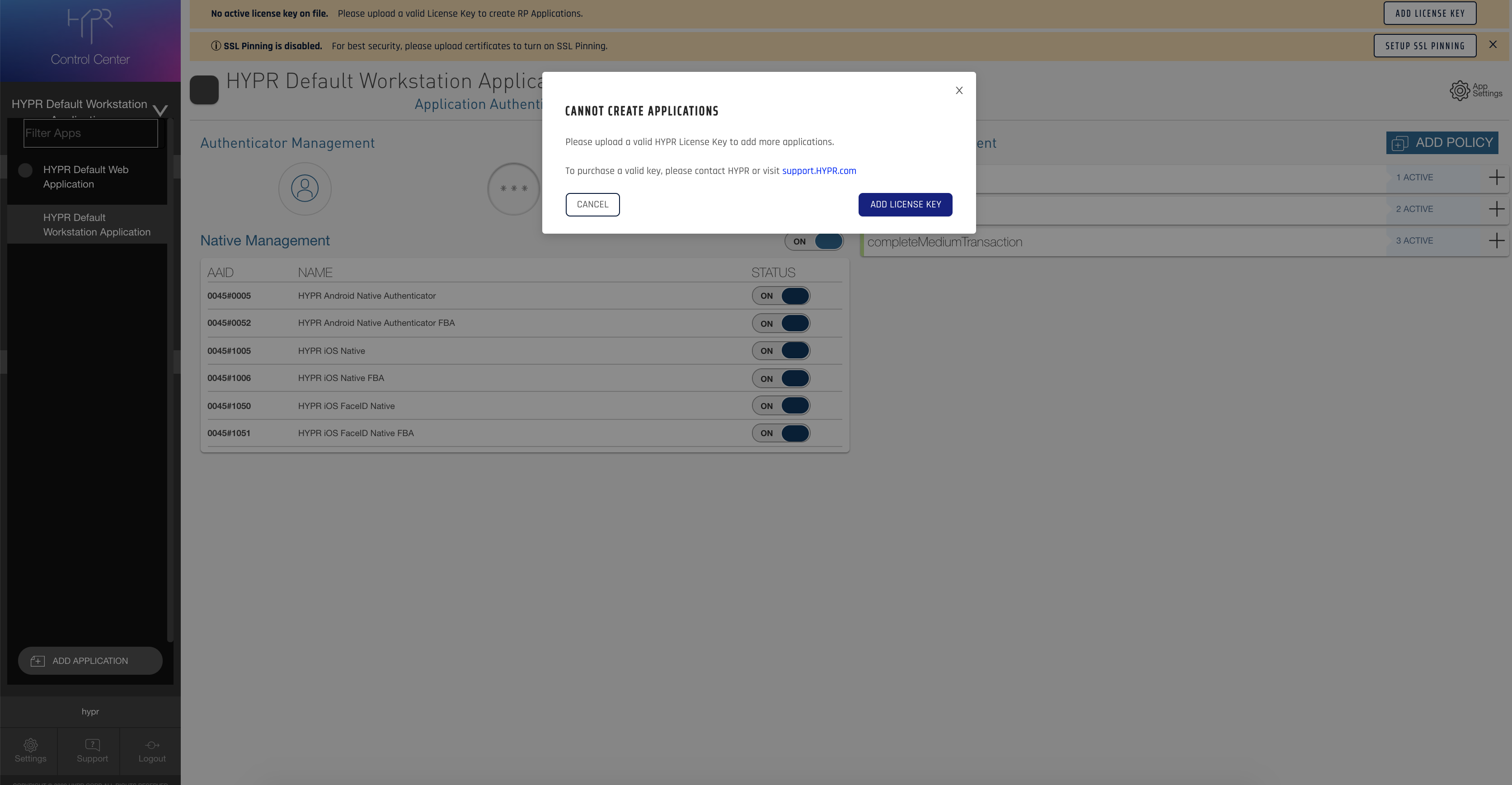Toggle the Native Management master switch

click(x=813, y=241)
